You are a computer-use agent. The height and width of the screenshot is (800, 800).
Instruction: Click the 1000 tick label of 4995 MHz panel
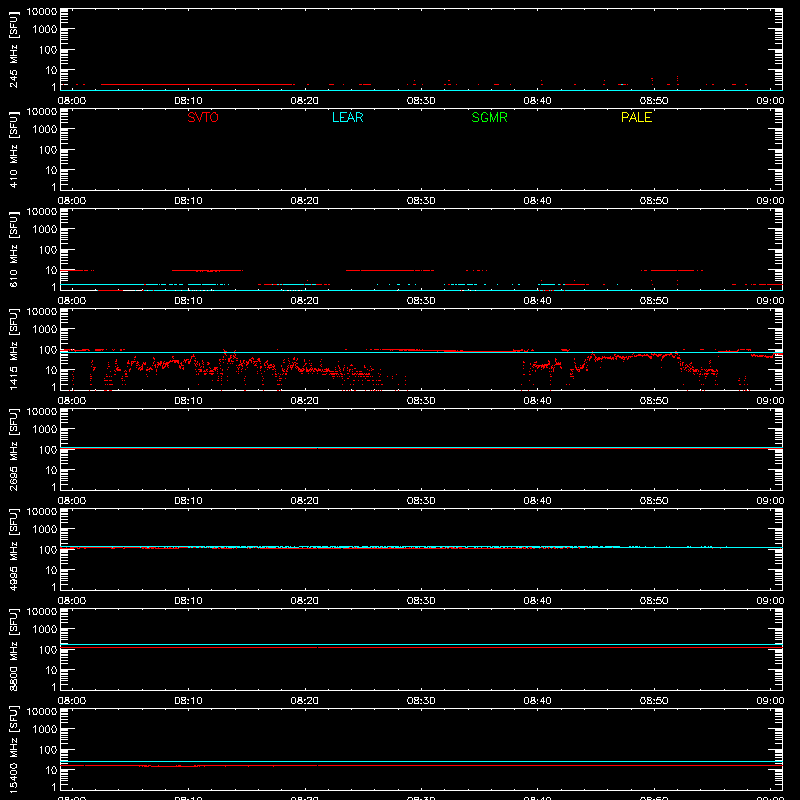pyautogui.click(x=45, y=529)
